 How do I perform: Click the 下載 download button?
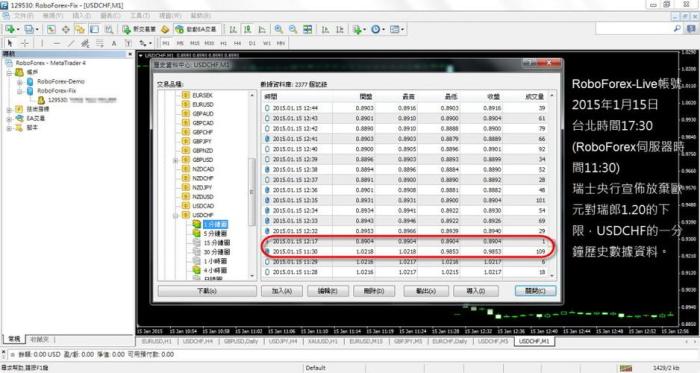(207, 291)
